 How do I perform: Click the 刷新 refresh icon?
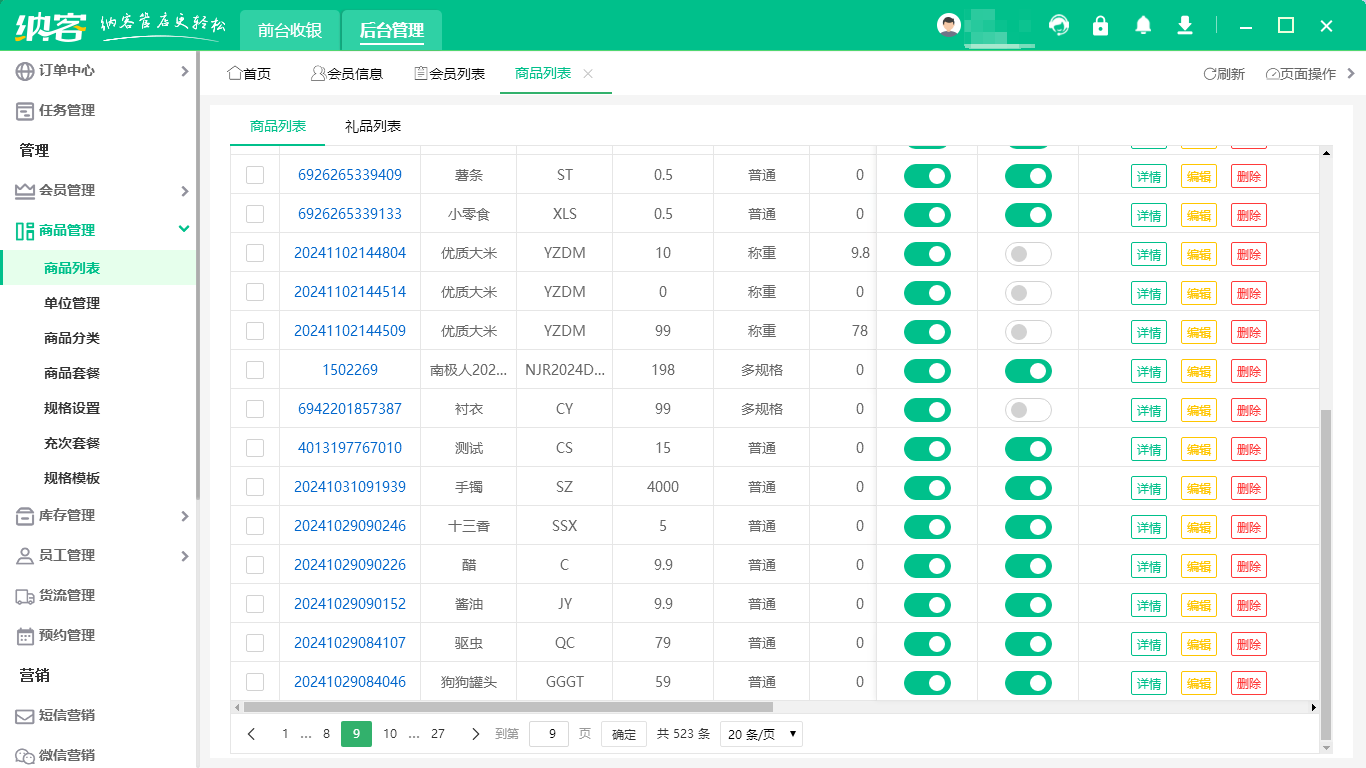pyautogui.click(x=1209, y=74)
